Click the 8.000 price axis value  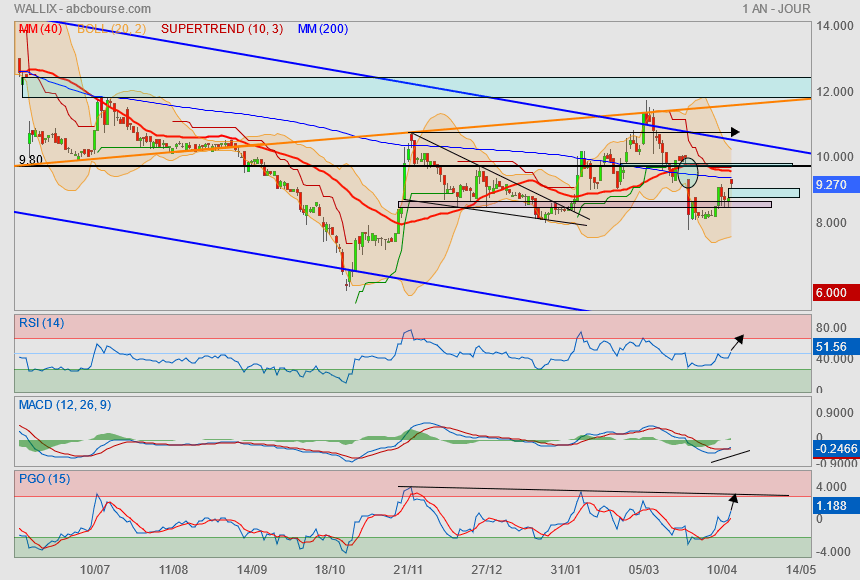[x=831, y=222]
